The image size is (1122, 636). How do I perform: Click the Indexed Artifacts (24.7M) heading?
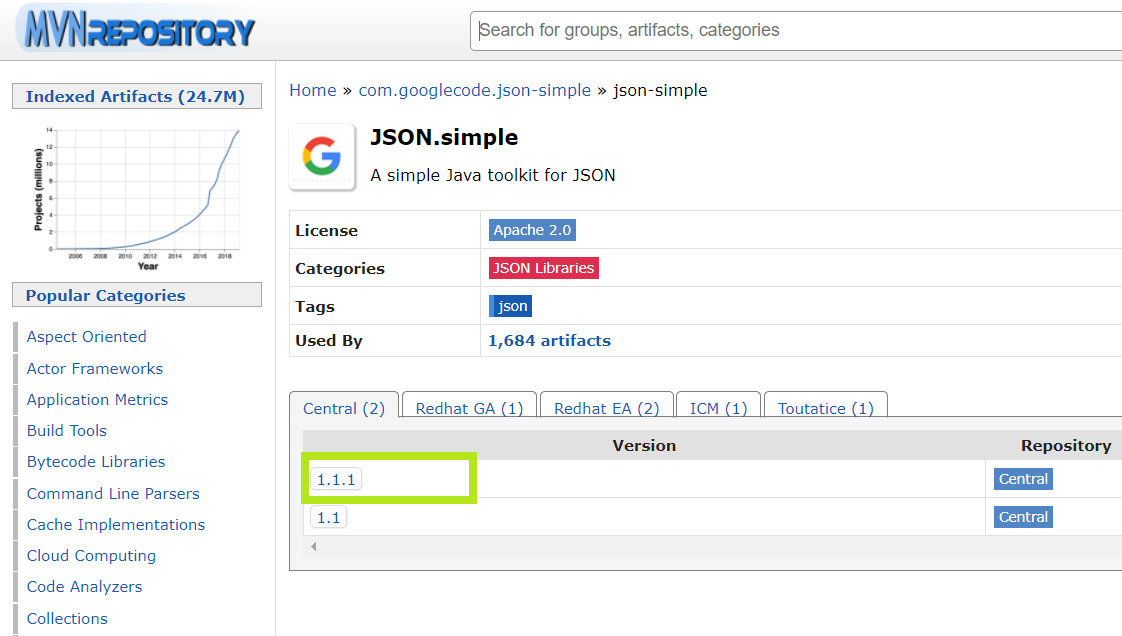137,97
